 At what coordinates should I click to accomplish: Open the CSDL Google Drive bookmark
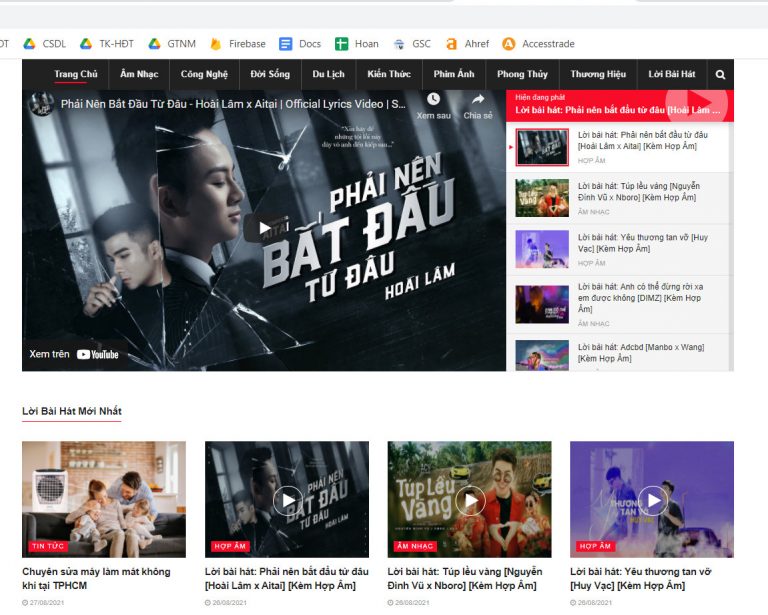45,44
